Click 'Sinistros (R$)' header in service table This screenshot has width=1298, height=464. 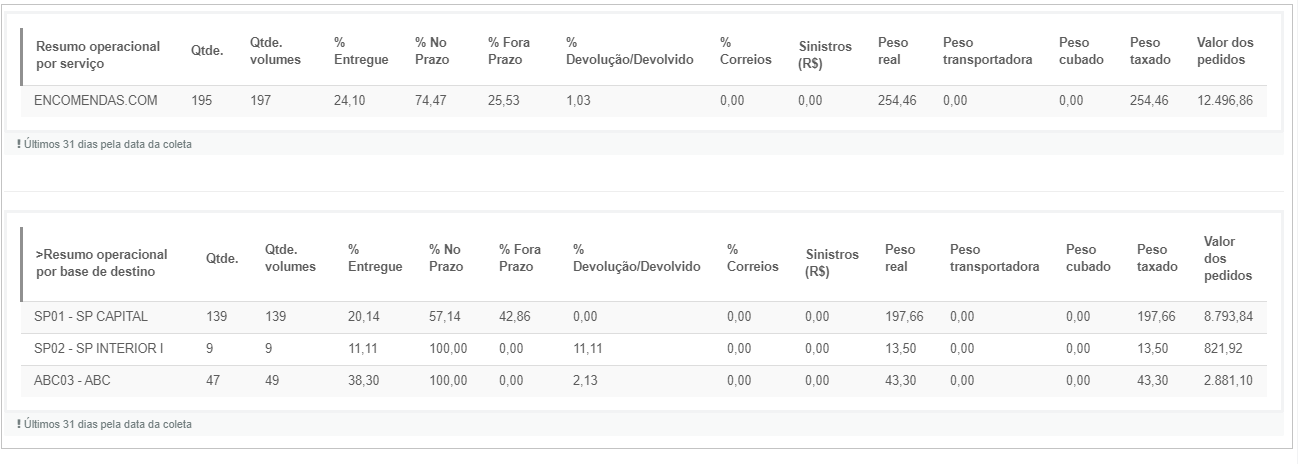click(x=826, y=55)
